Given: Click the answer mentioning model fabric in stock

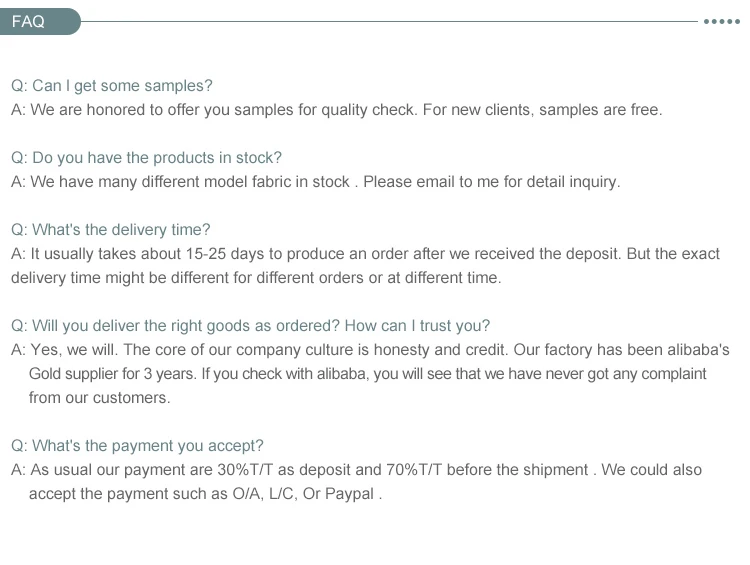Looking at the screenshot, I should (x=315, y=182).
